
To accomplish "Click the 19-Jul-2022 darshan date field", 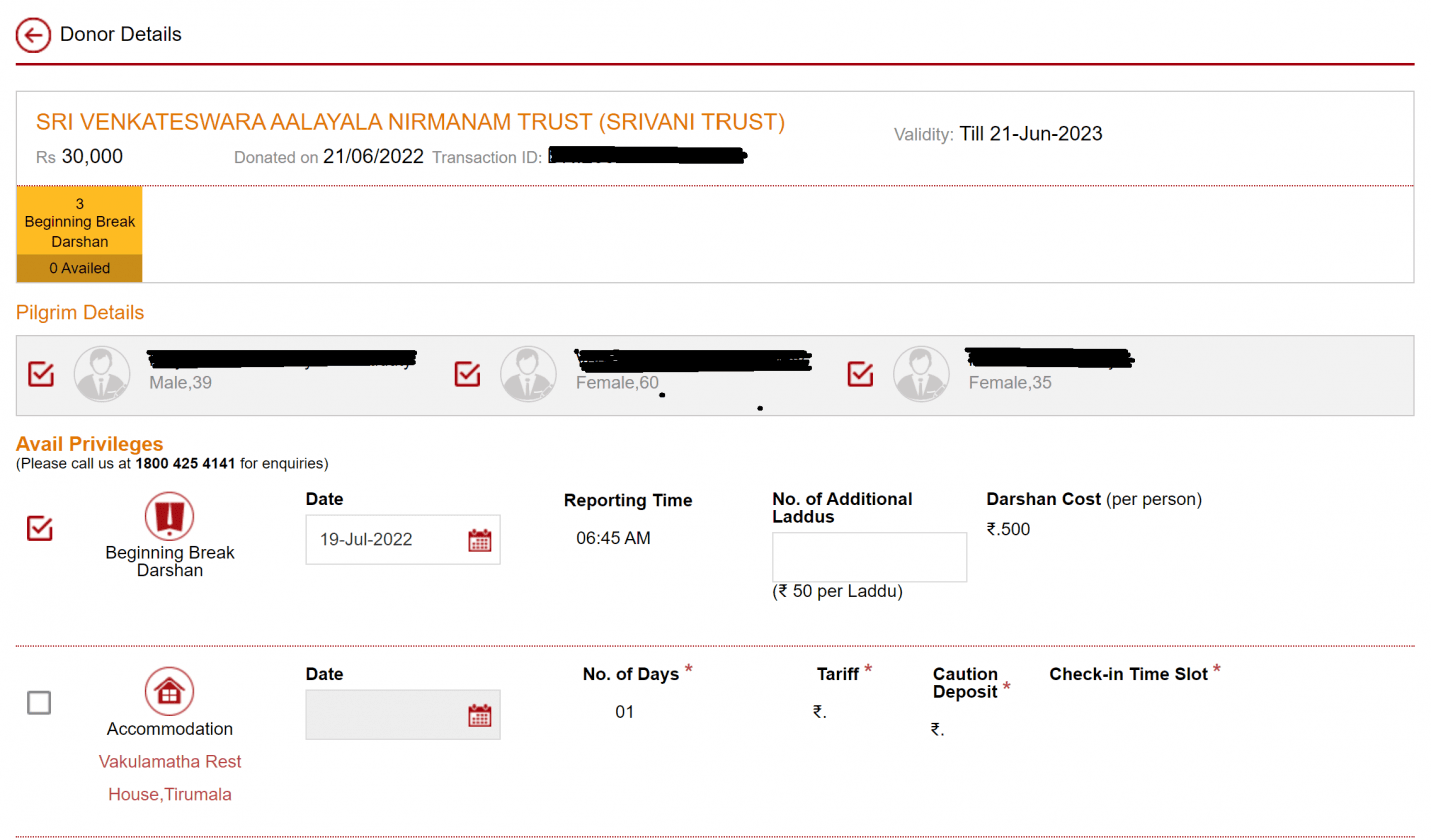I will click(x=385, y=540).
